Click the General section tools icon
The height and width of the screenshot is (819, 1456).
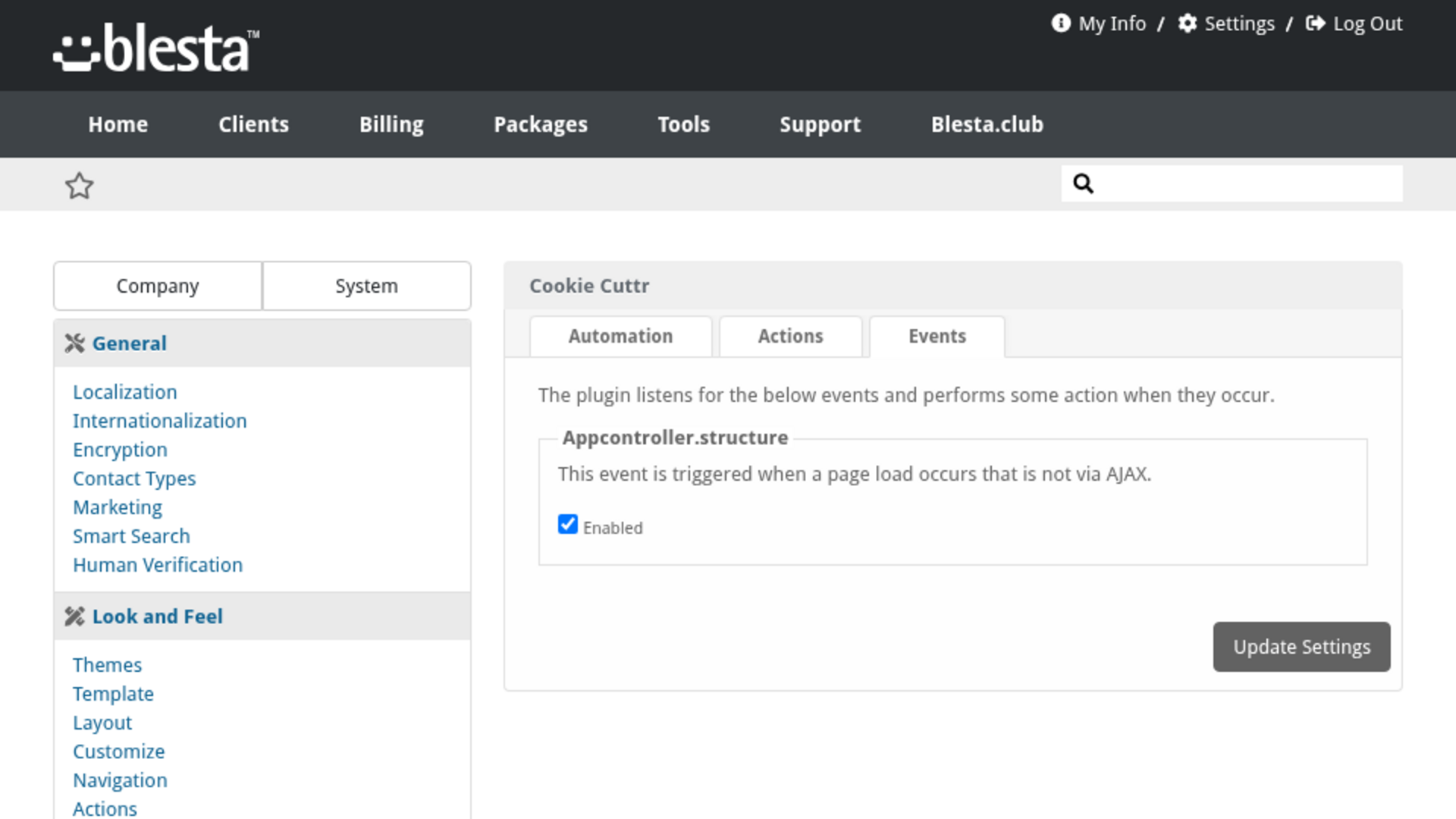click(74, 344)
